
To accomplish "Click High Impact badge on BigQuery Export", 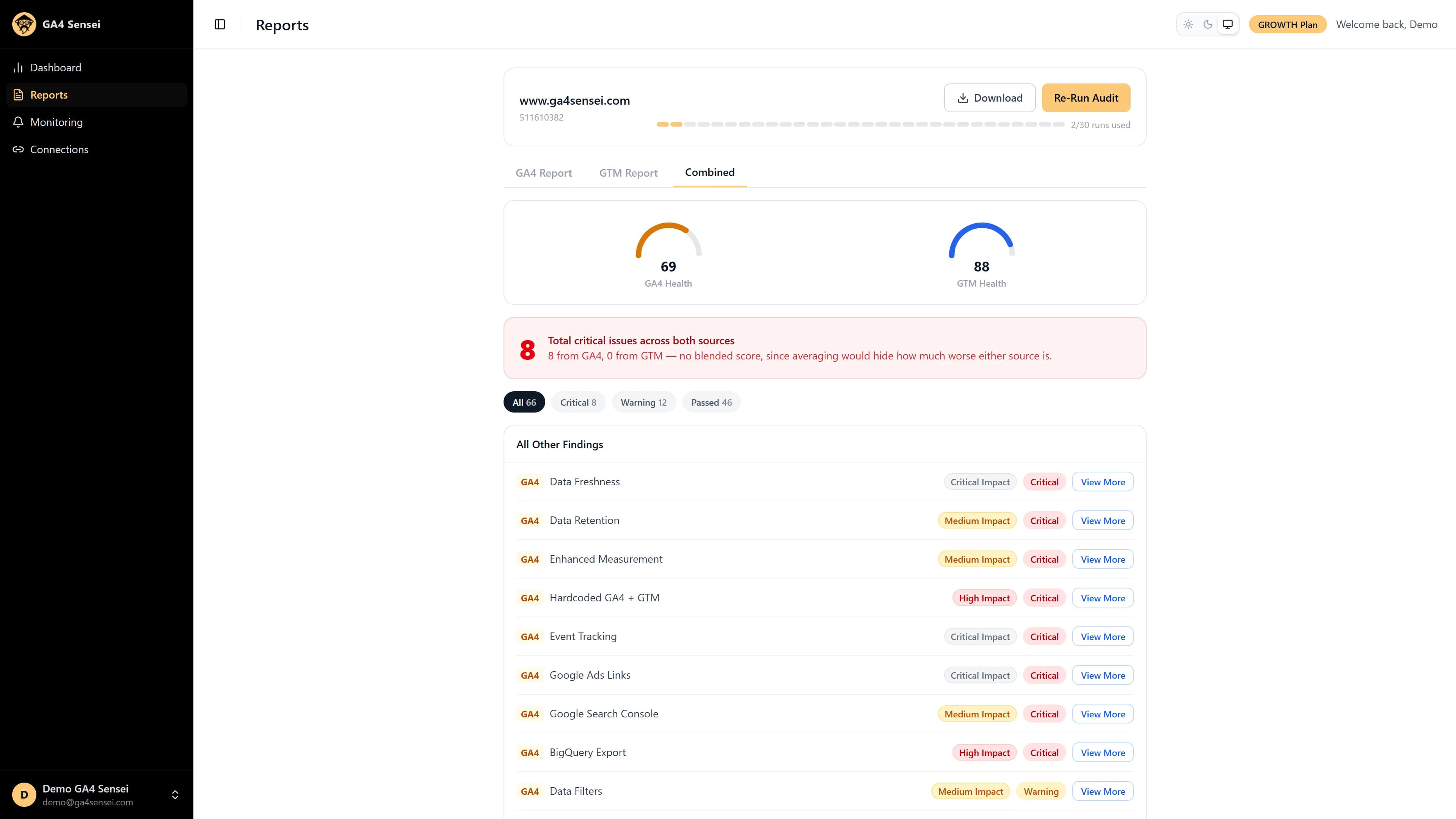I will coord(984,753).
